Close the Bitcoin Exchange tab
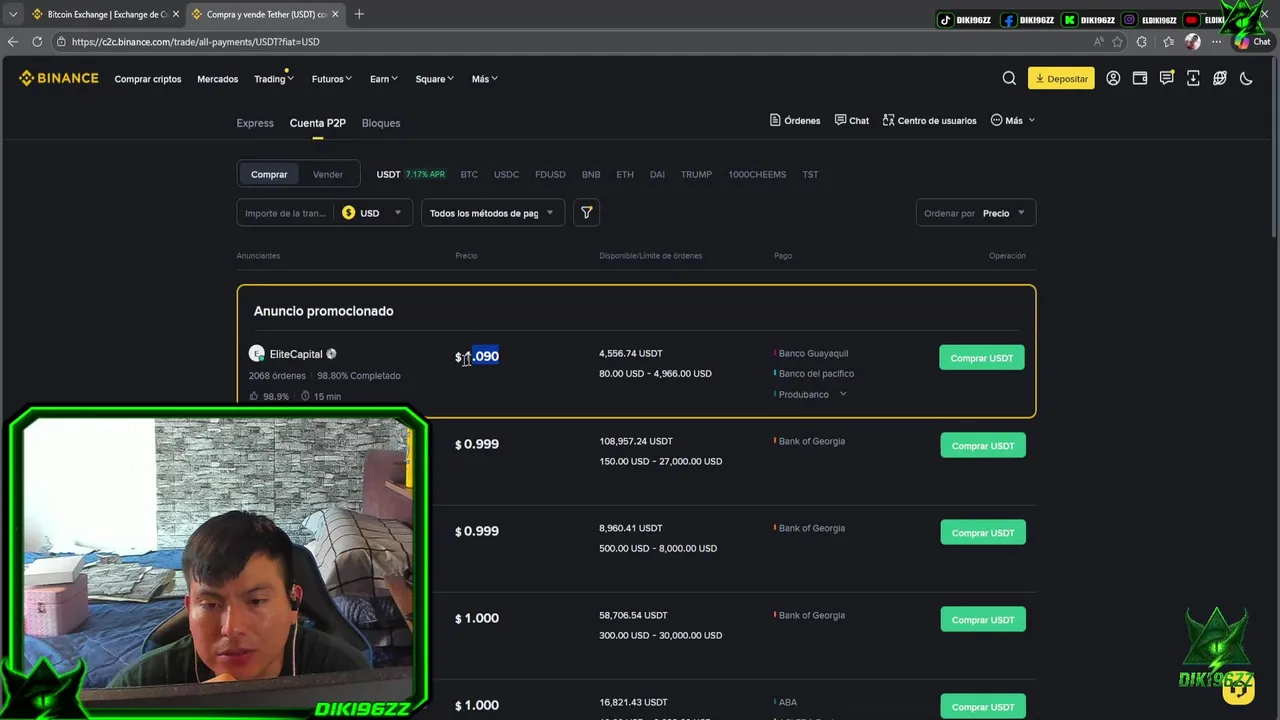 pos(175,14)
